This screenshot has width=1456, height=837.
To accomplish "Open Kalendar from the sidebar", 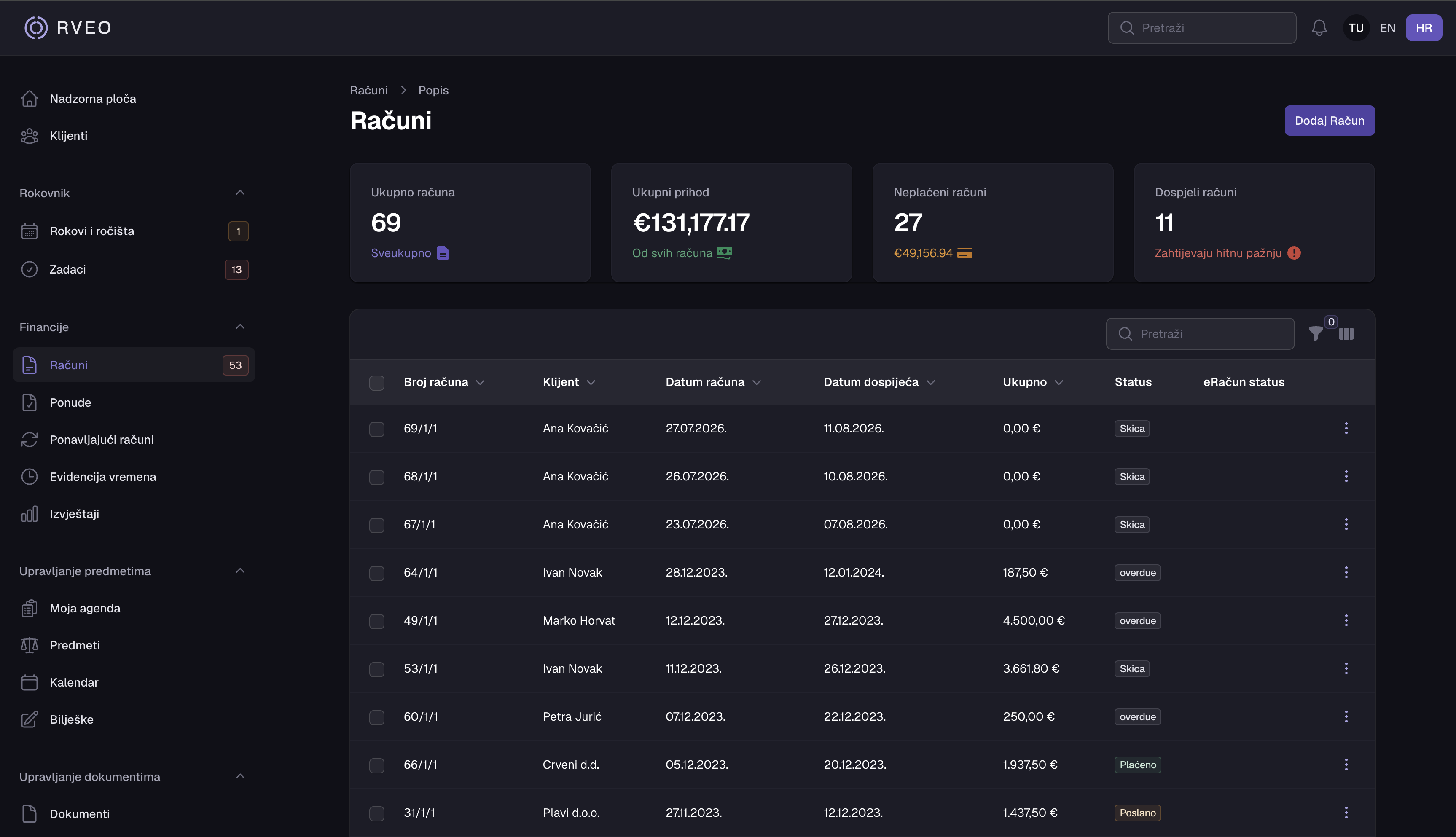I will point(134,682).
